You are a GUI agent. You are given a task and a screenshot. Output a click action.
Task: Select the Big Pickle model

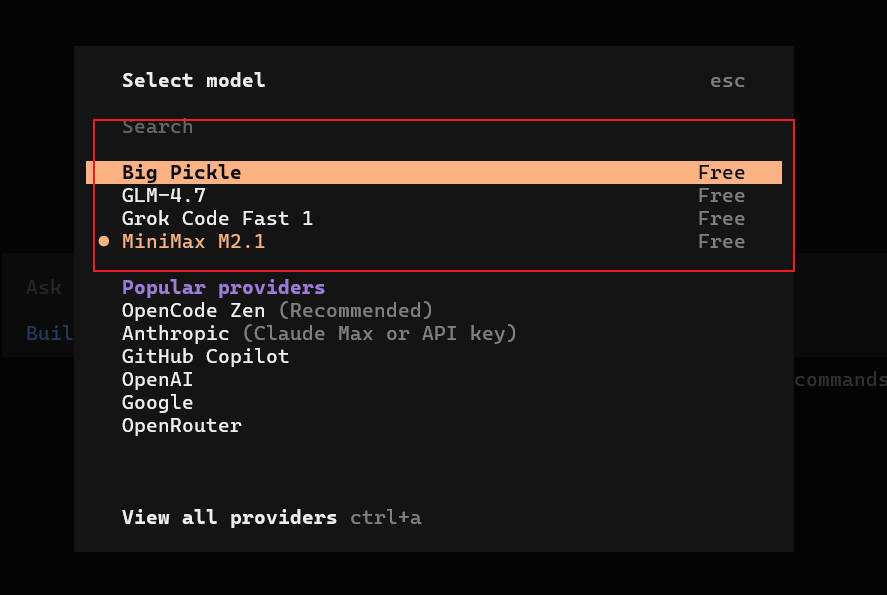point(181,172)
